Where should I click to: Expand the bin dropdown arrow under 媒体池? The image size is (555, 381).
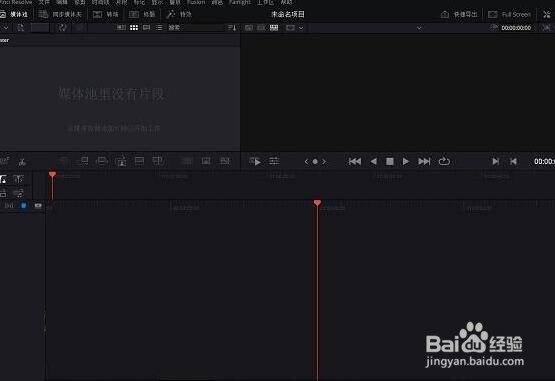tap(5, 28)
